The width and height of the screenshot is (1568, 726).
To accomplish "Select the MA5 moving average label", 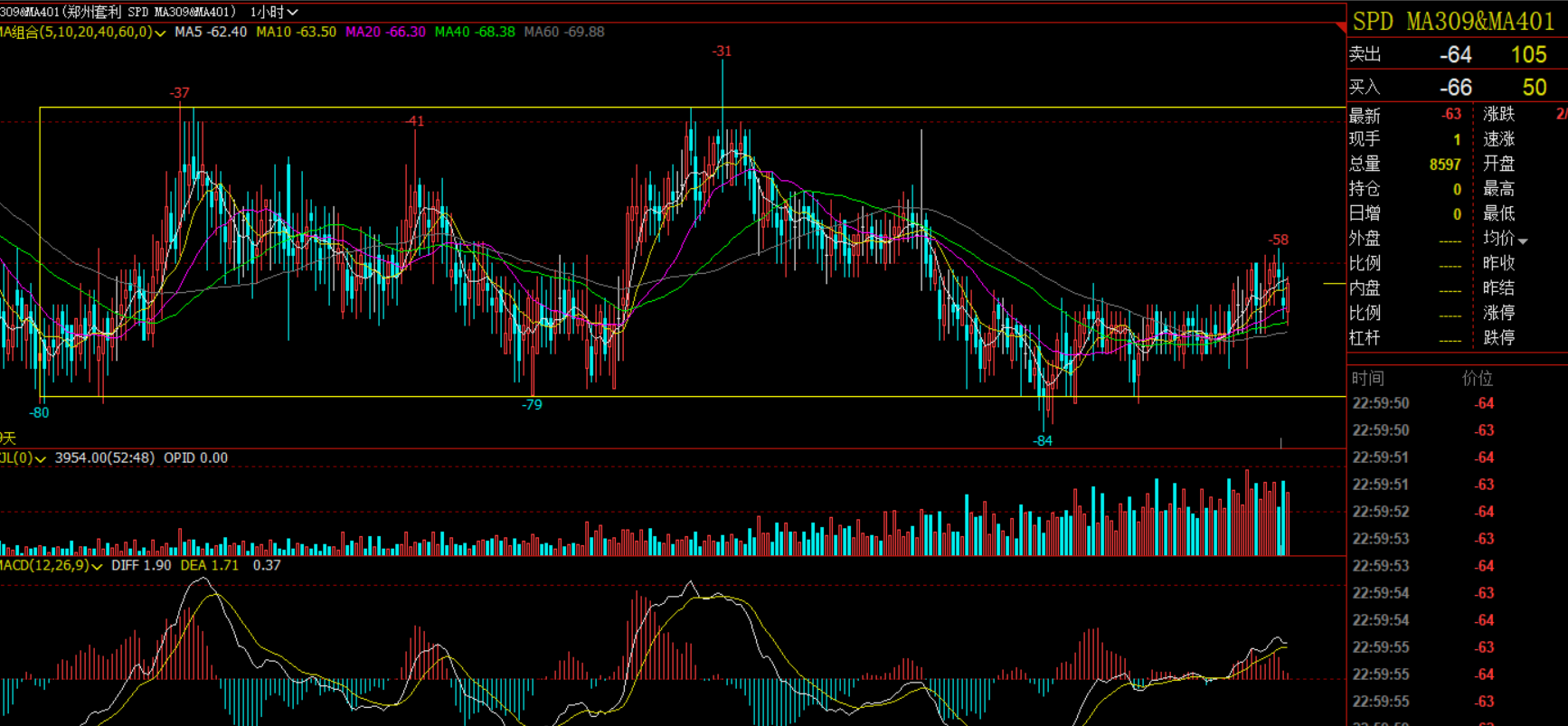I will pos(210,32).
